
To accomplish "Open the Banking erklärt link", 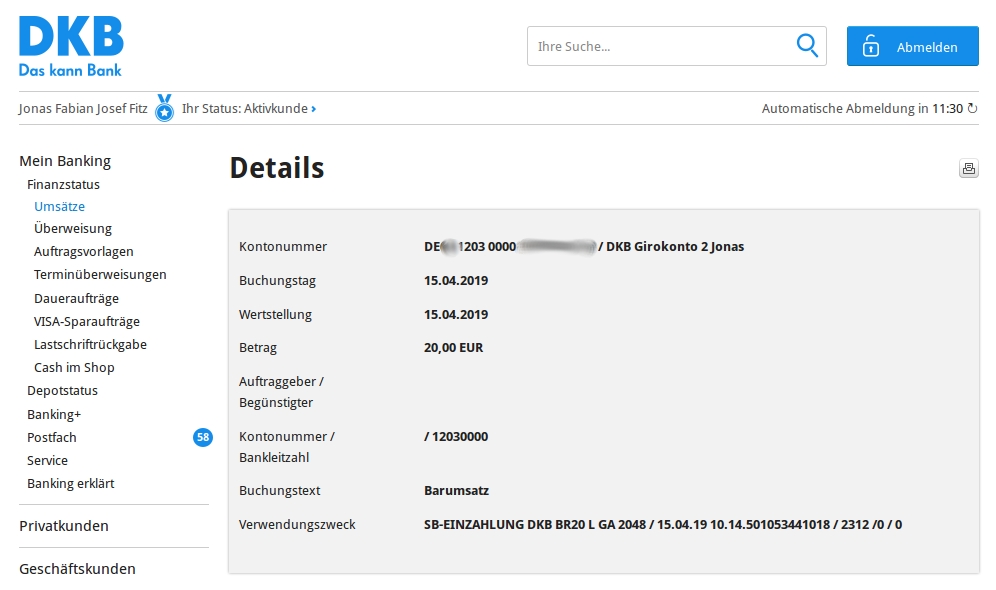I will pyautogui.click(x=71, y=484).
